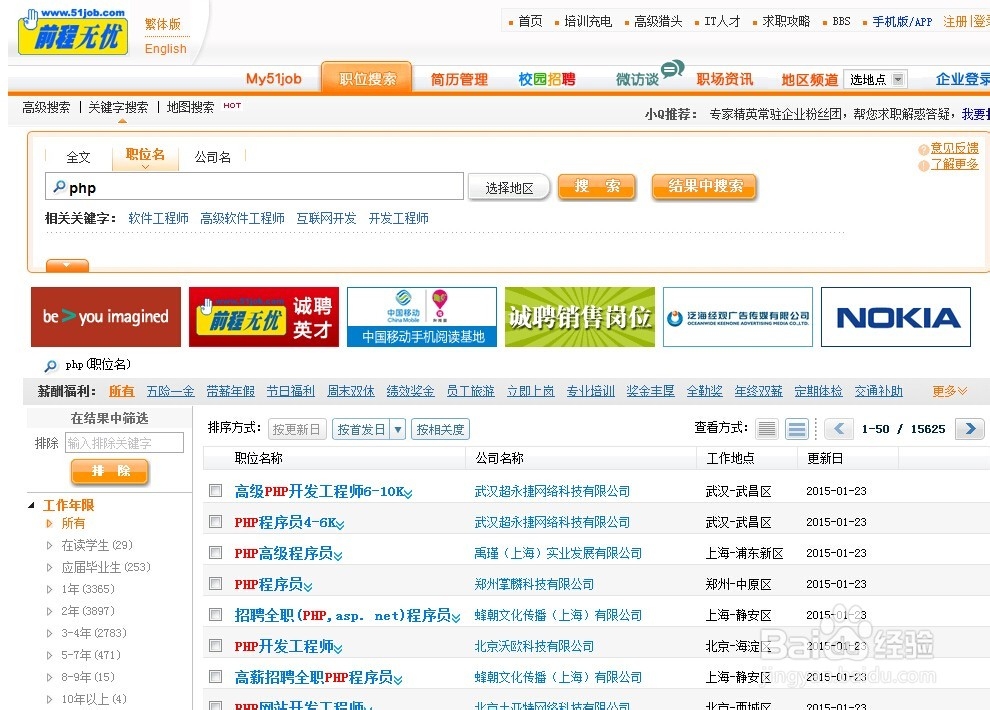Check the box for 高级PHP开发工程师6-10K
Image resolution: width=990 pixels, height=710 pixels.
point(216,490)
